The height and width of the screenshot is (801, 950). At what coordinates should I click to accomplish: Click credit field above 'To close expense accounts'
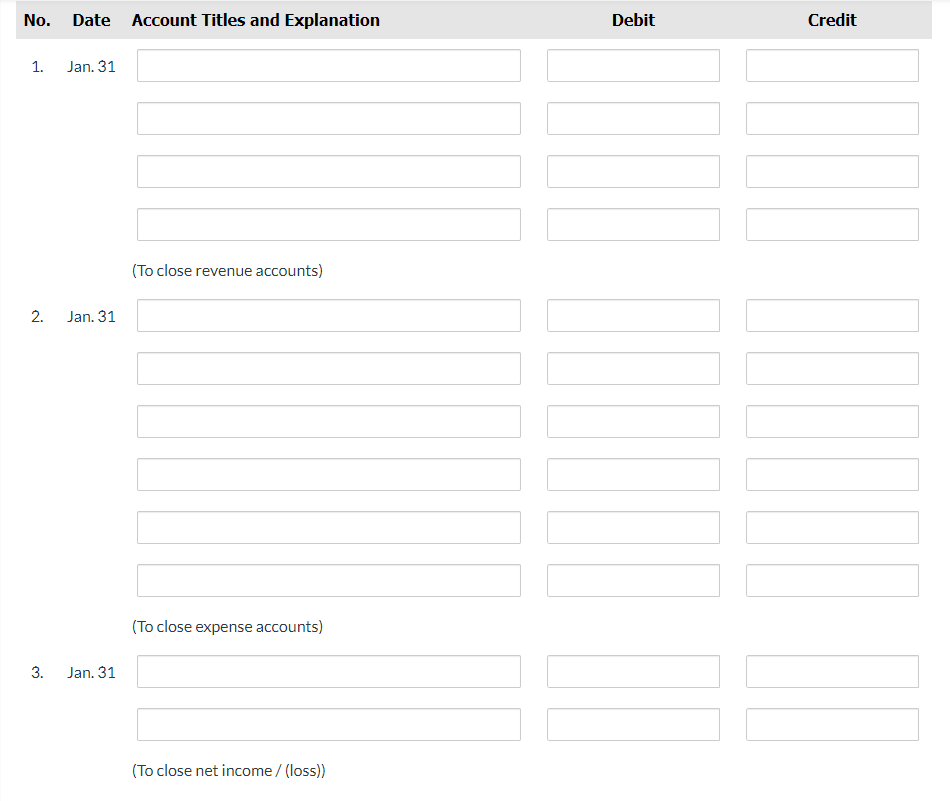click(x=832, y=580)
